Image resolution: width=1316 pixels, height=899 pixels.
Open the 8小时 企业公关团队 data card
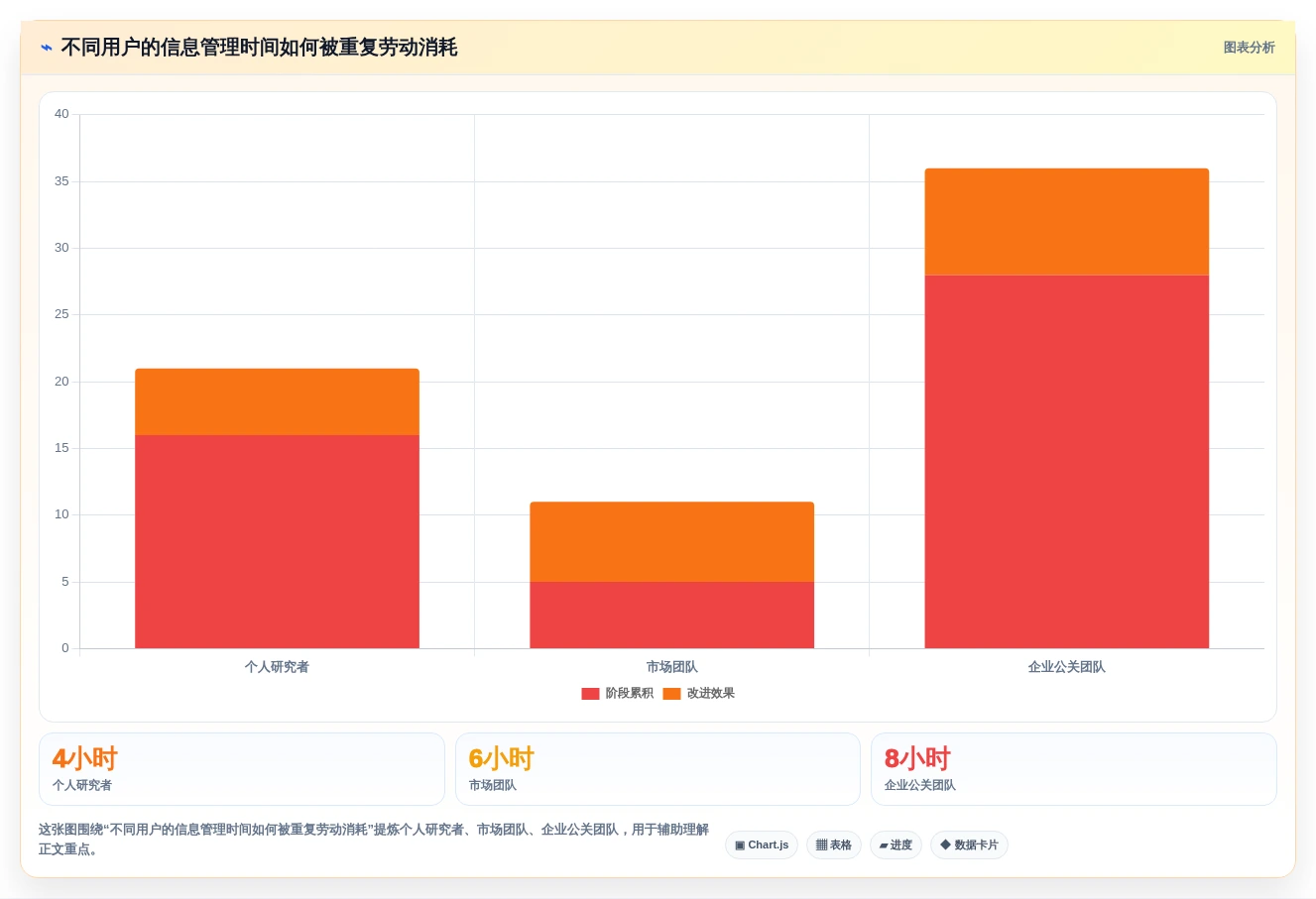pos(1073,769)
